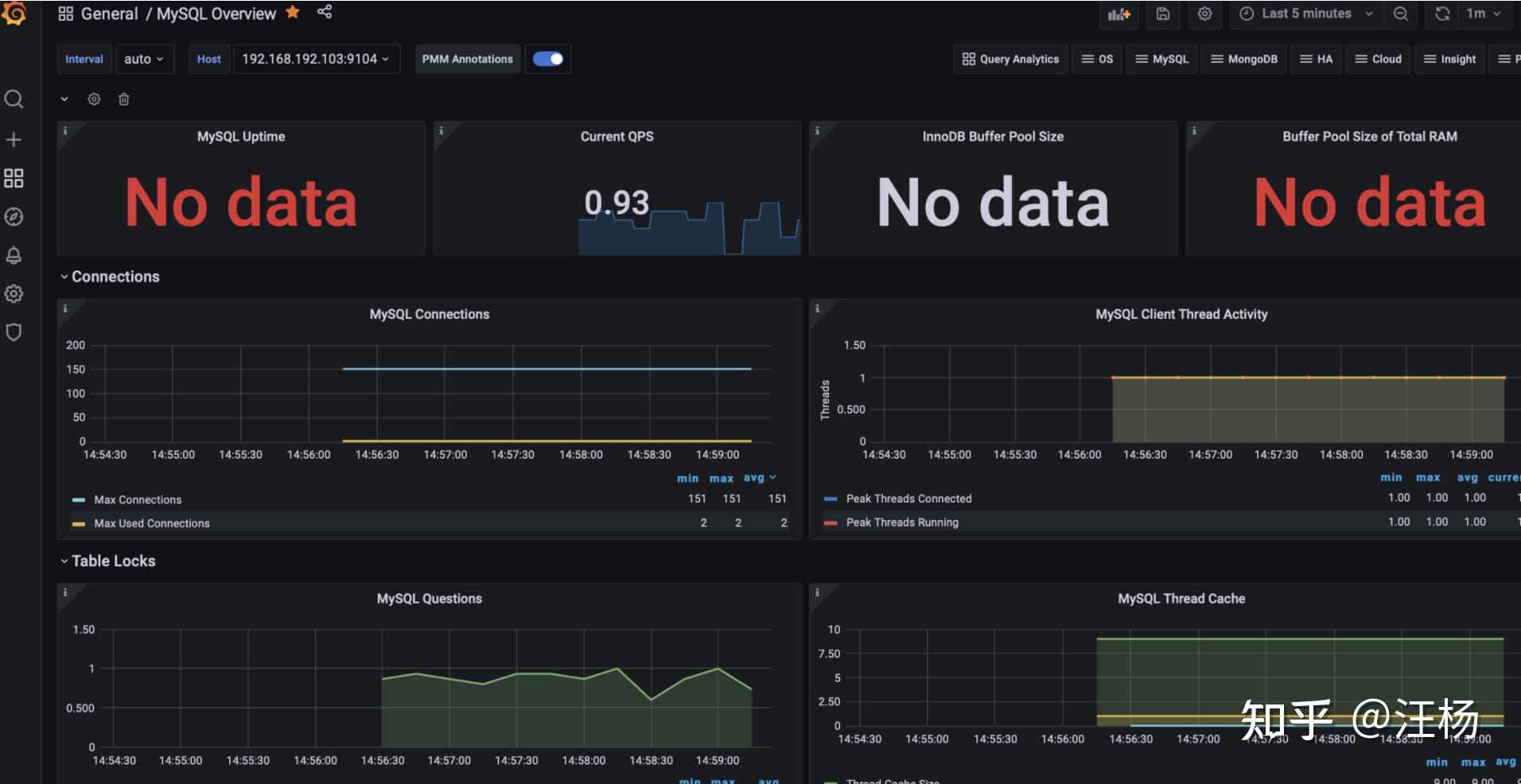Image resolution: width=1521 pixels, height=784 pixels.
Task: Open the Explore compass icon
Action: pos(14,216)
